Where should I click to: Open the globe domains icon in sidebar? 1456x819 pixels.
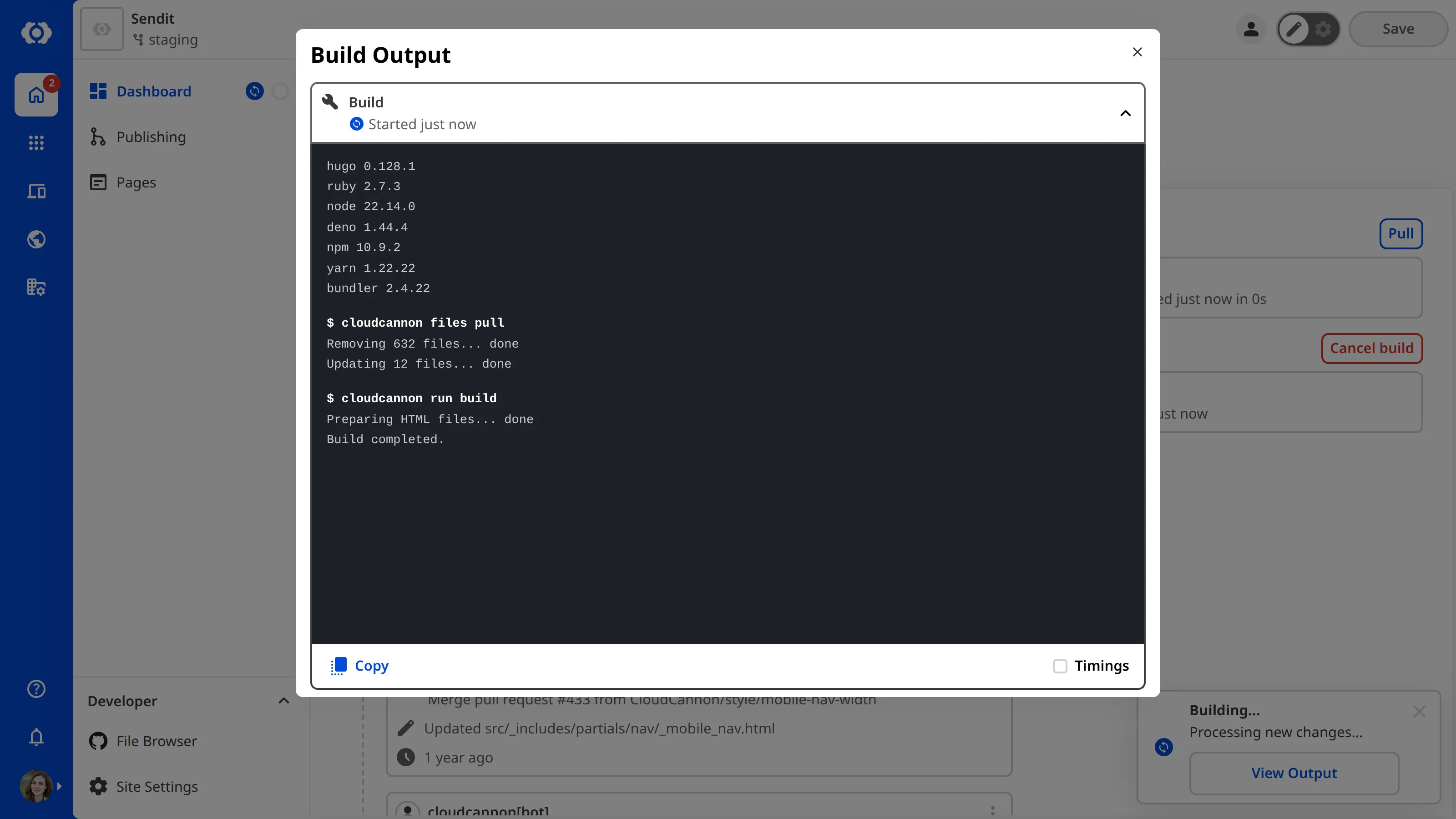point(36,239)
